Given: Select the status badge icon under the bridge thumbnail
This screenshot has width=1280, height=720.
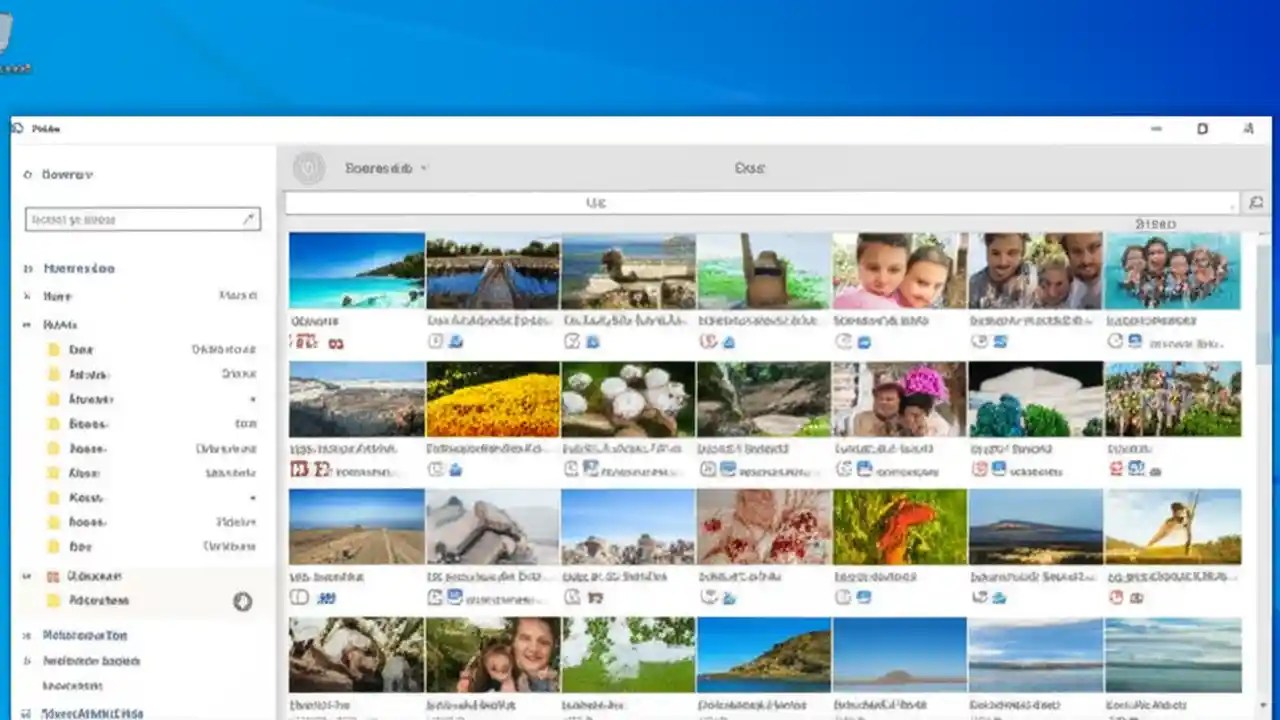Looking at the screenshot, I should pos(436,341).
